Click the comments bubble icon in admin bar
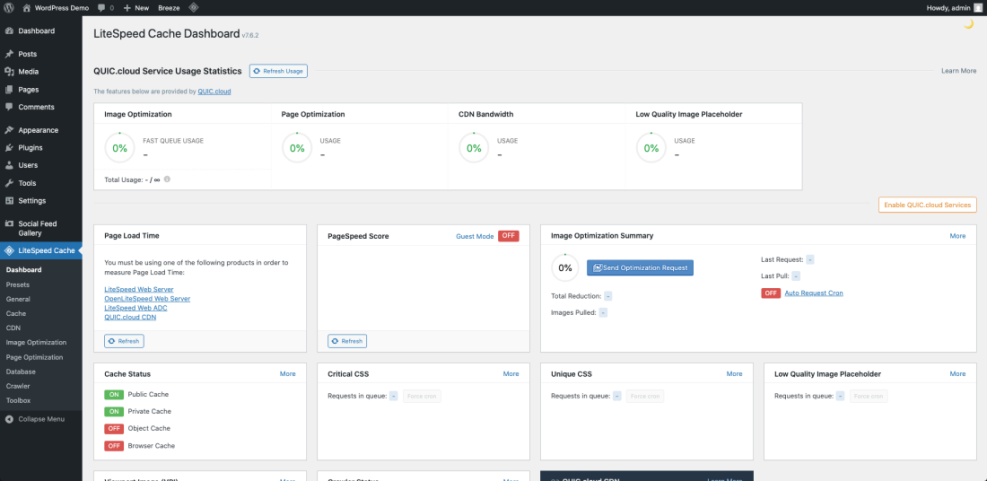This screenshot has width=987, height=481. 102,8
